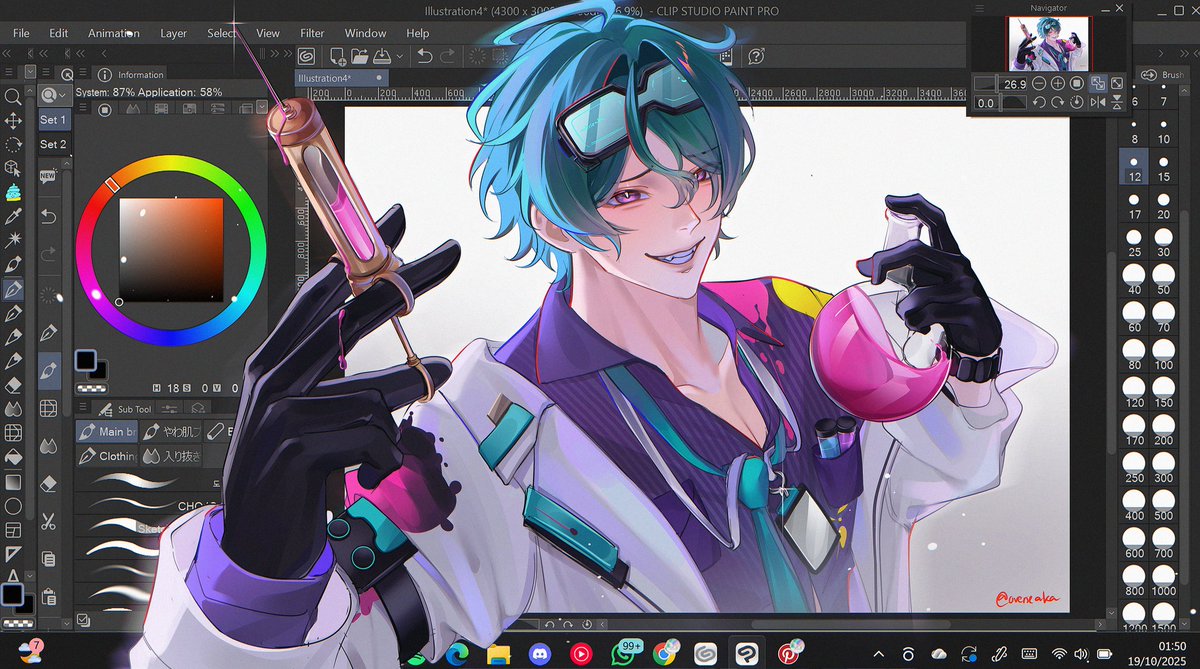Click Navigator canvas thumbnail preview

pyautogui.click(x=1048, y=43)
